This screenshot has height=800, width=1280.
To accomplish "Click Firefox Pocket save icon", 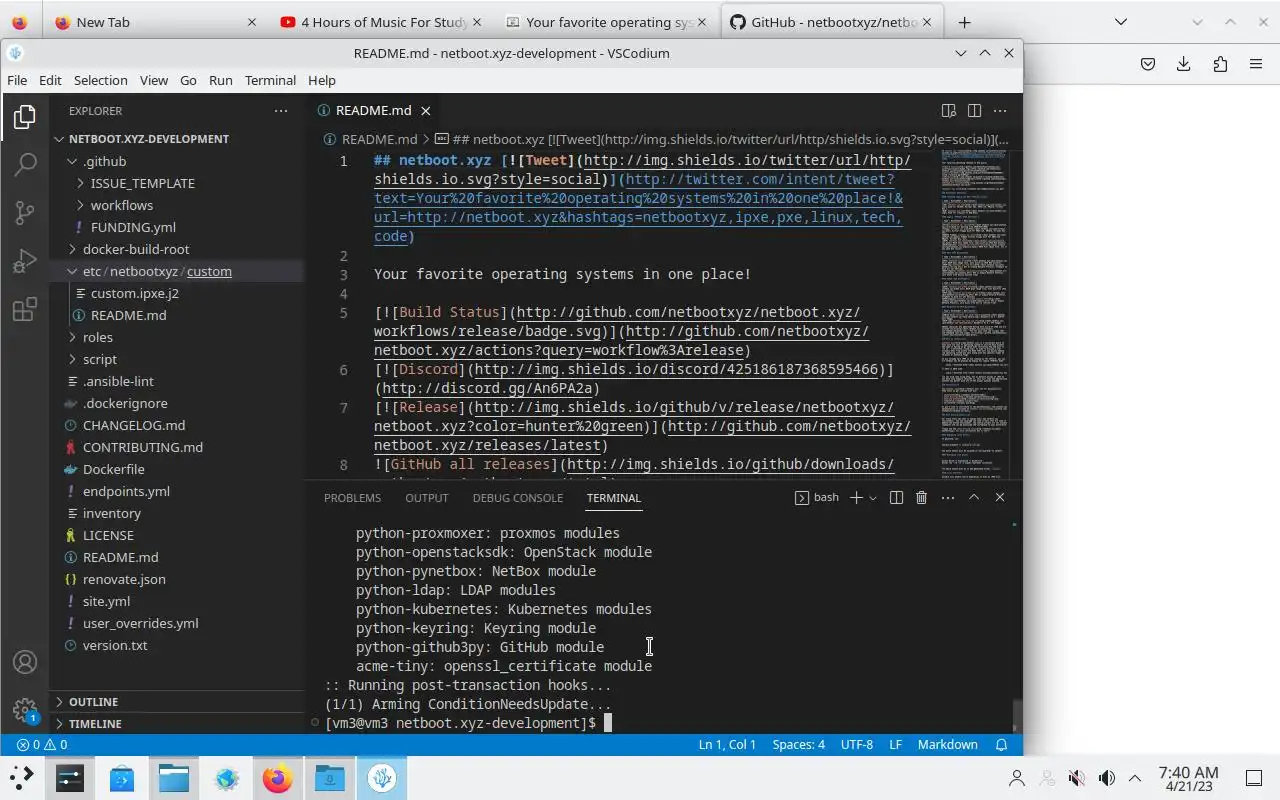I will coord(1148,64).
